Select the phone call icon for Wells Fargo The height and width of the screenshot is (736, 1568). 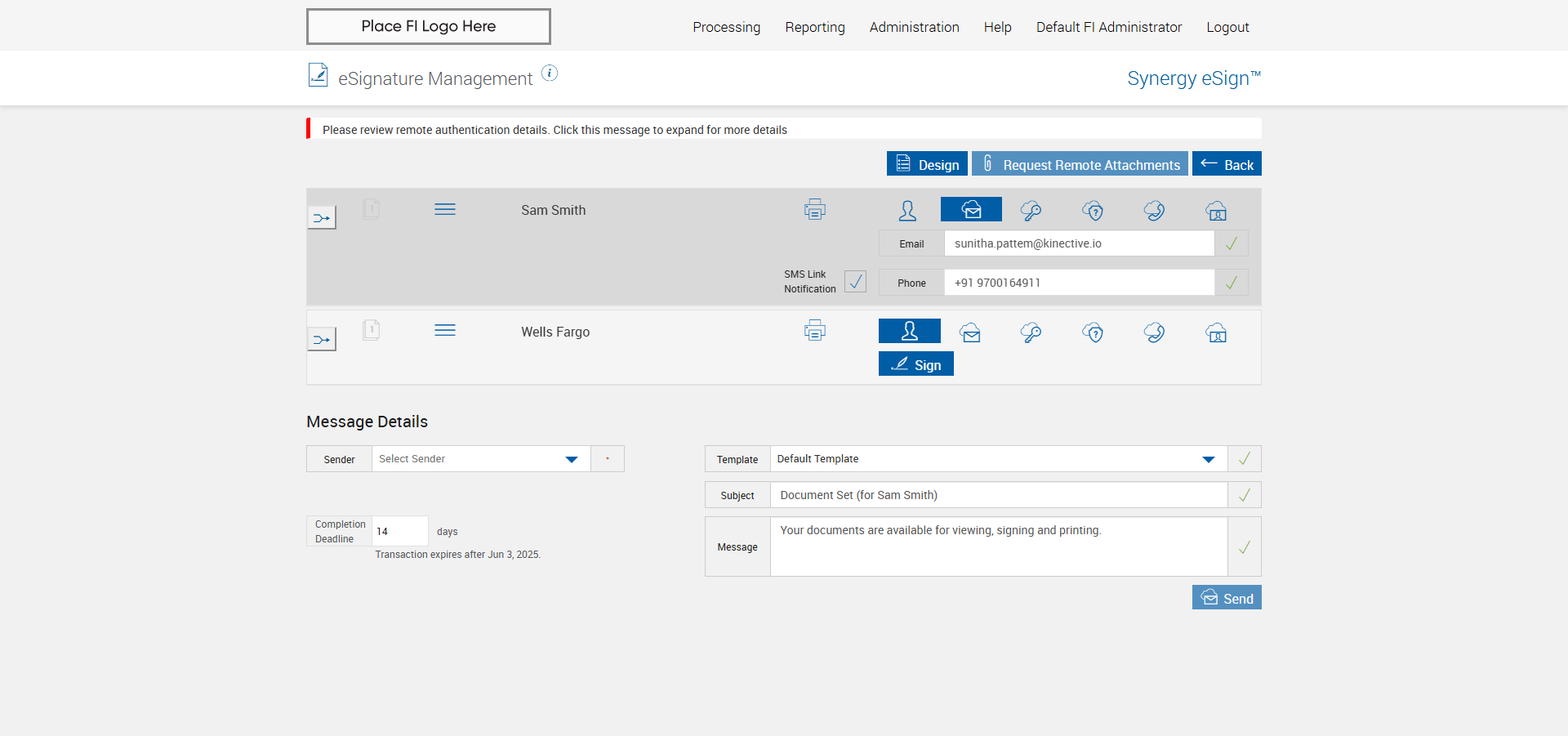[x=1154, y=332]
